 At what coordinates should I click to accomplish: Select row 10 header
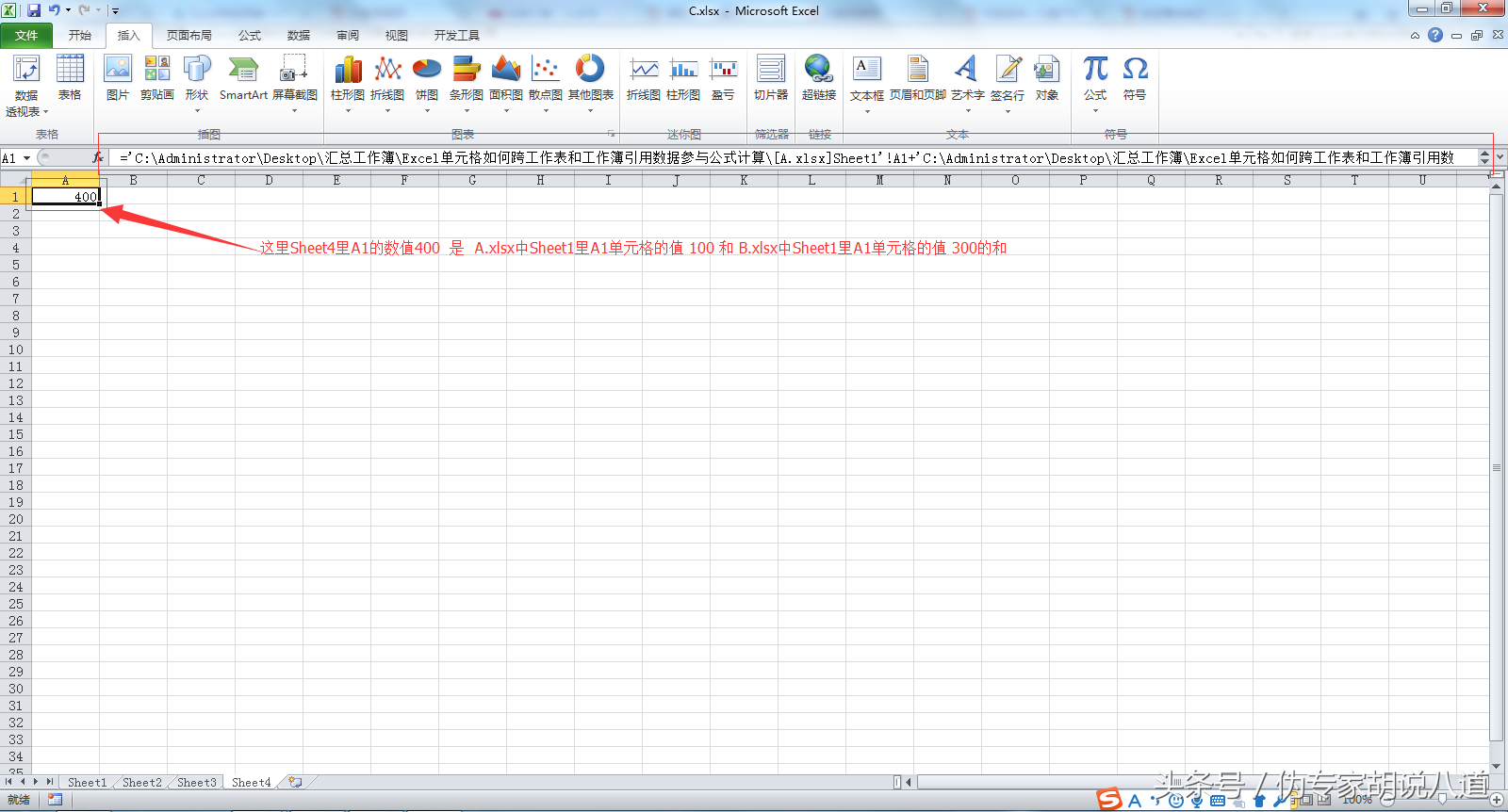[x=15, y=349]
